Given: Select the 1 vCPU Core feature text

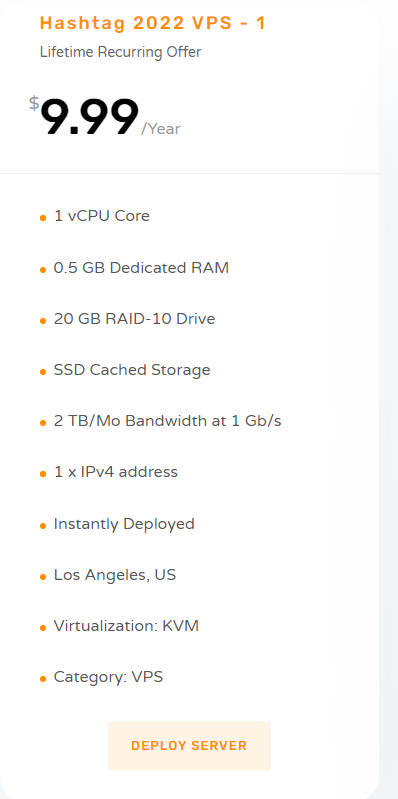Looking at the screenshot, I should pos(102,216).
